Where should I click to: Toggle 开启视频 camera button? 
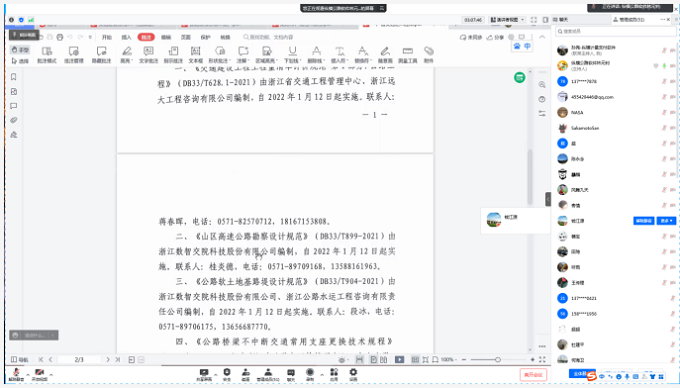tap(39, 375)
